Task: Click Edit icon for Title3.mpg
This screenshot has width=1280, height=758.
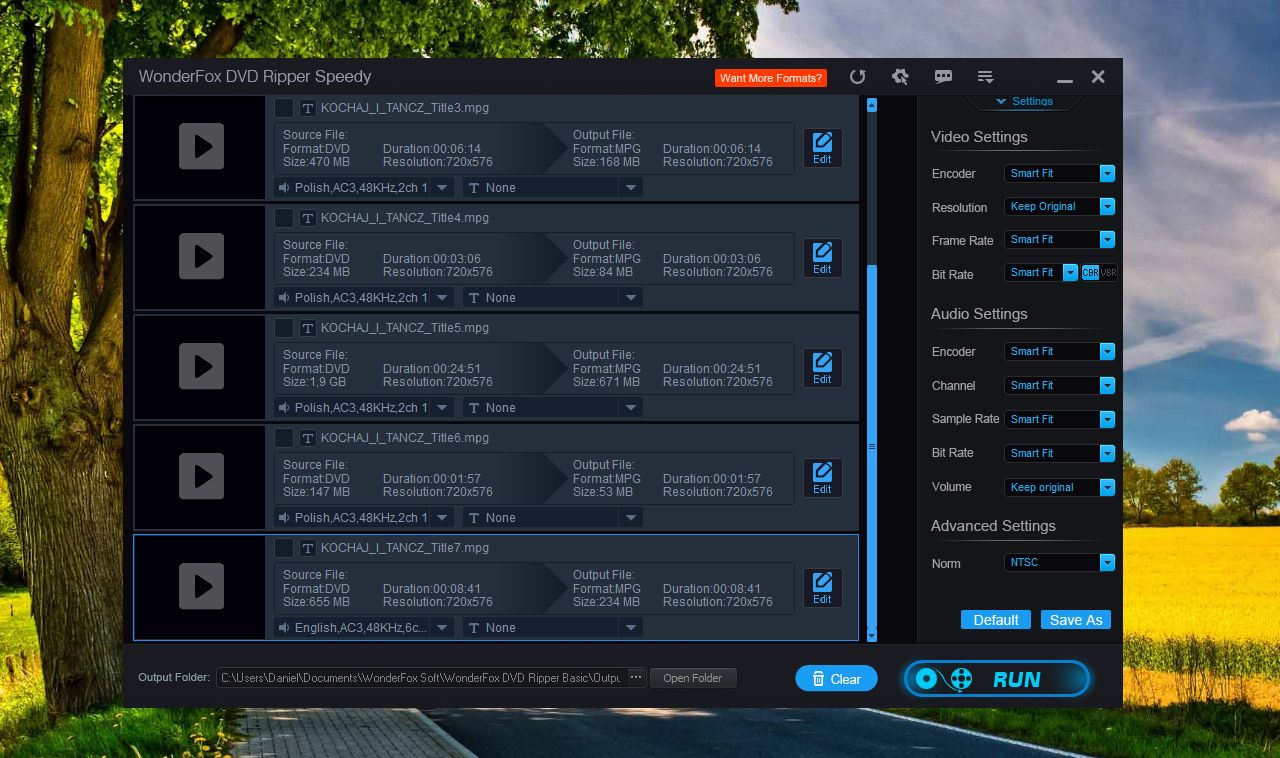Action: click(822, 148)
